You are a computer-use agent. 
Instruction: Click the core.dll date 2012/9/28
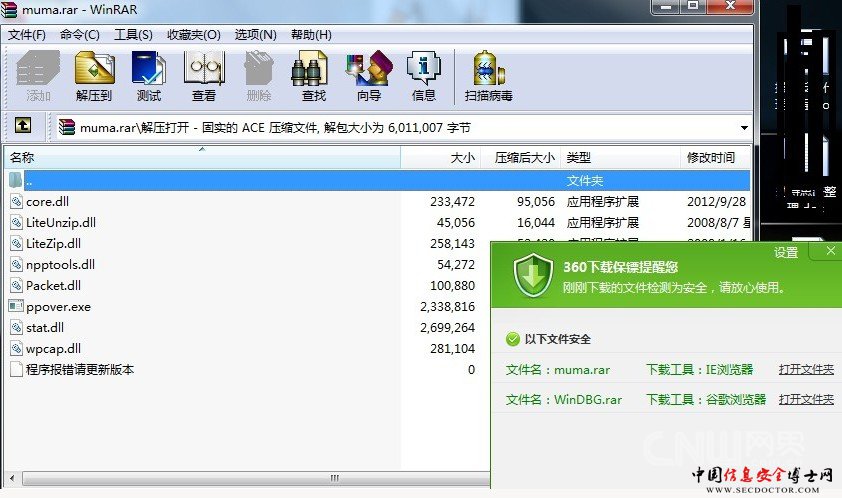pos(716,201)
